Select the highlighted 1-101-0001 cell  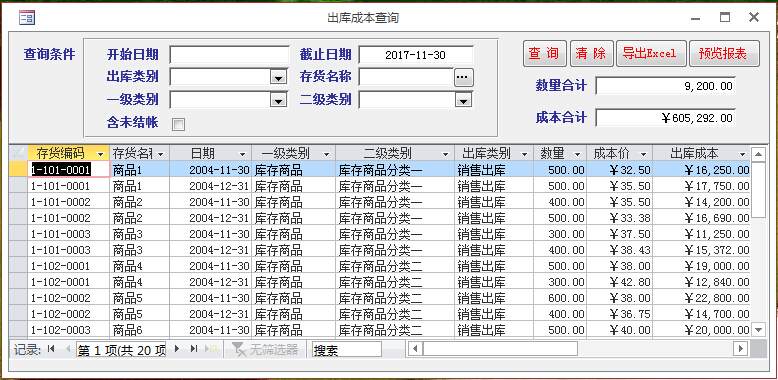(69, 170)
